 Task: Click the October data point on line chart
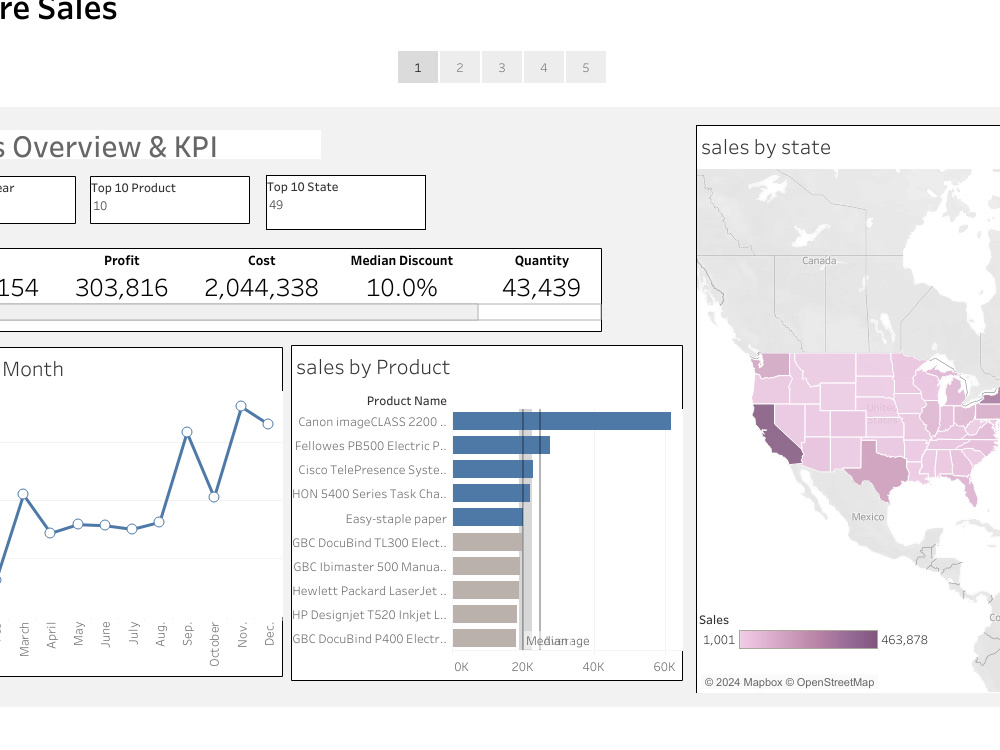tap(214, 497)
